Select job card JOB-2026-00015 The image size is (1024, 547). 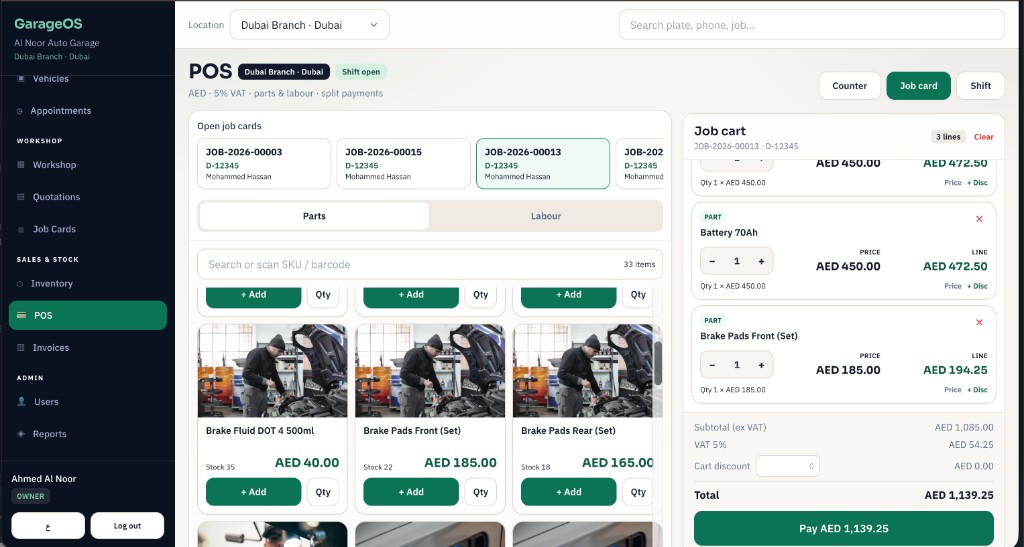(404, 163)
